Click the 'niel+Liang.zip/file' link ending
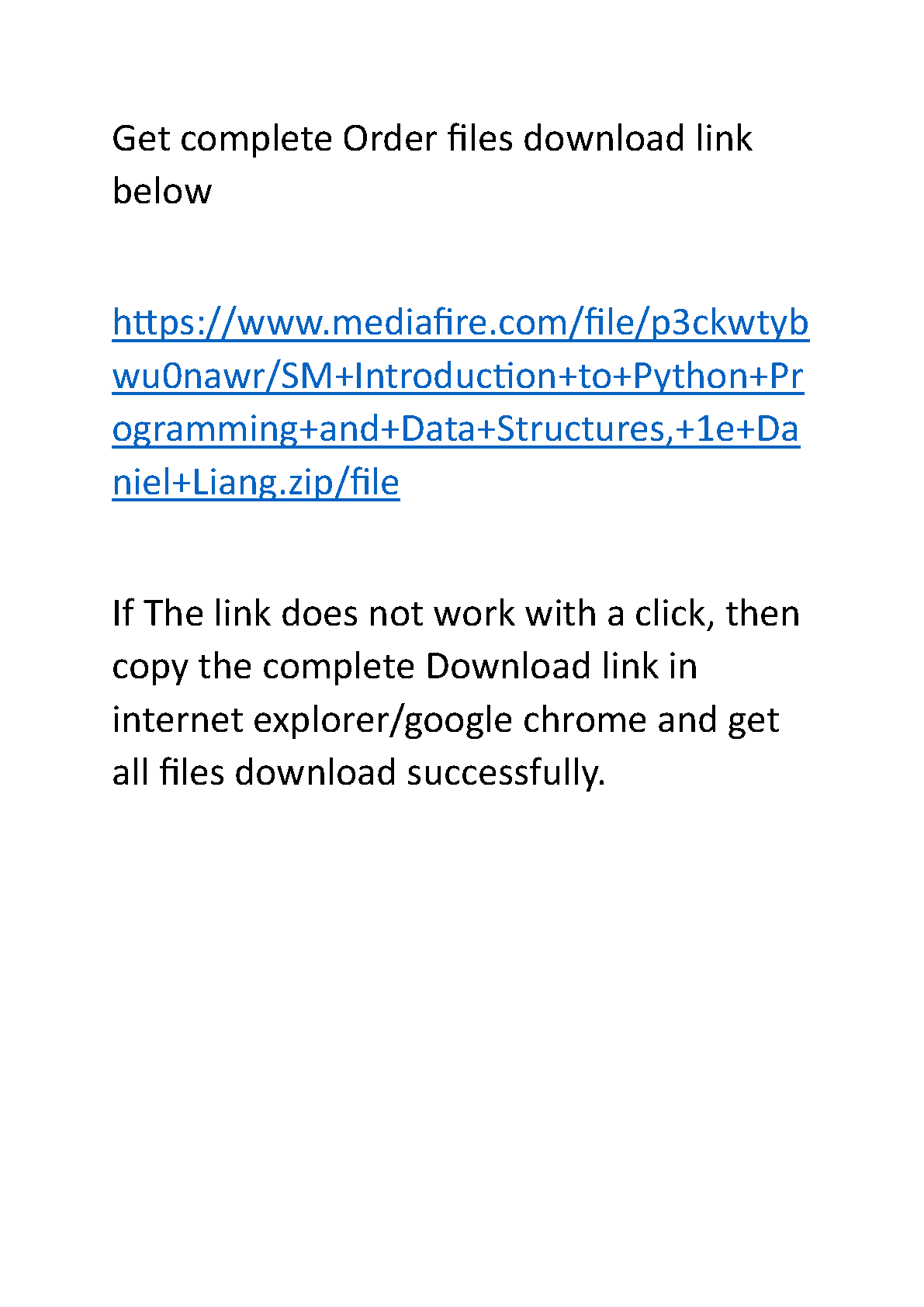The image size is (924, 1307). click(x=256, y=482)
